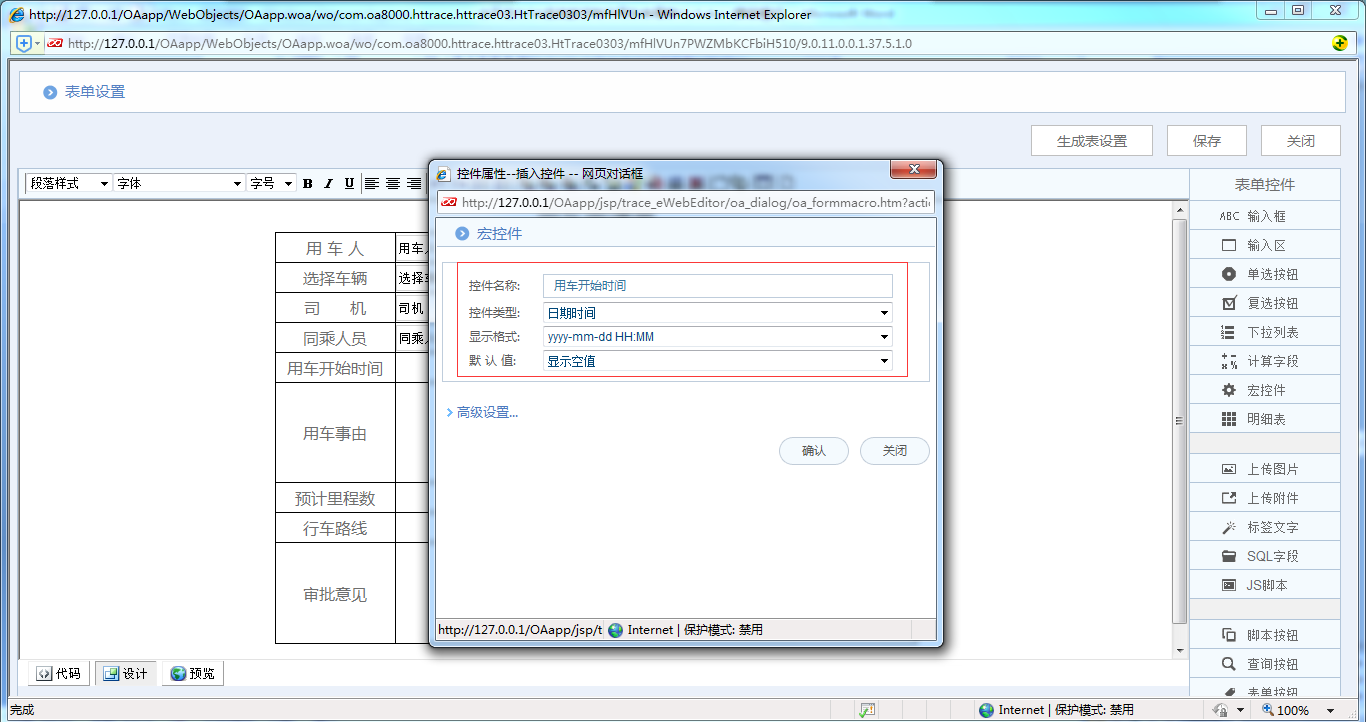Expand the 默认值 default value dropdown
Screen dimensions: 1366x722
click(x=884, y=361)
